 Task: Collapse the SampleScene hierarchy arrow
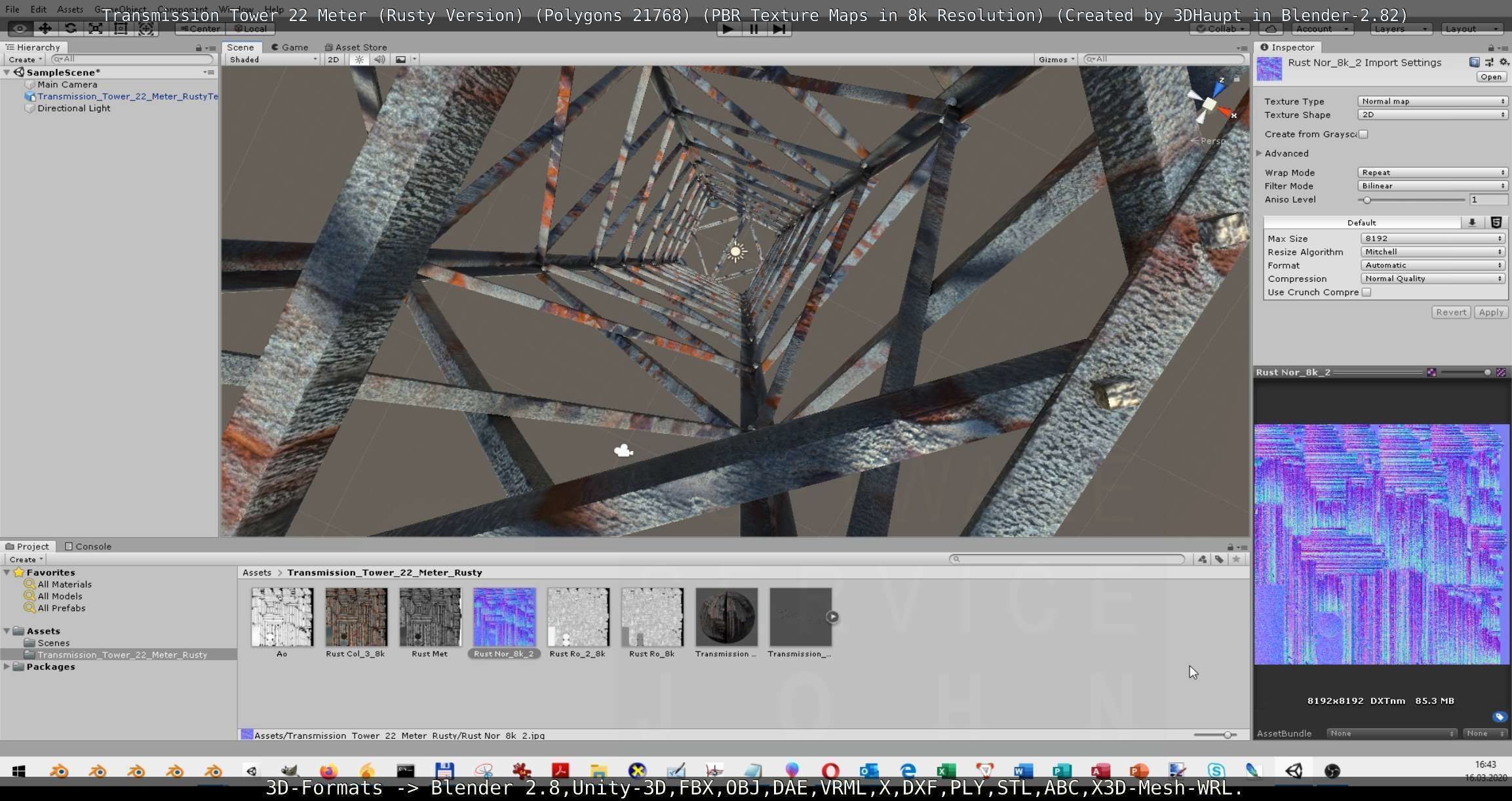click(x=7, y=73)
